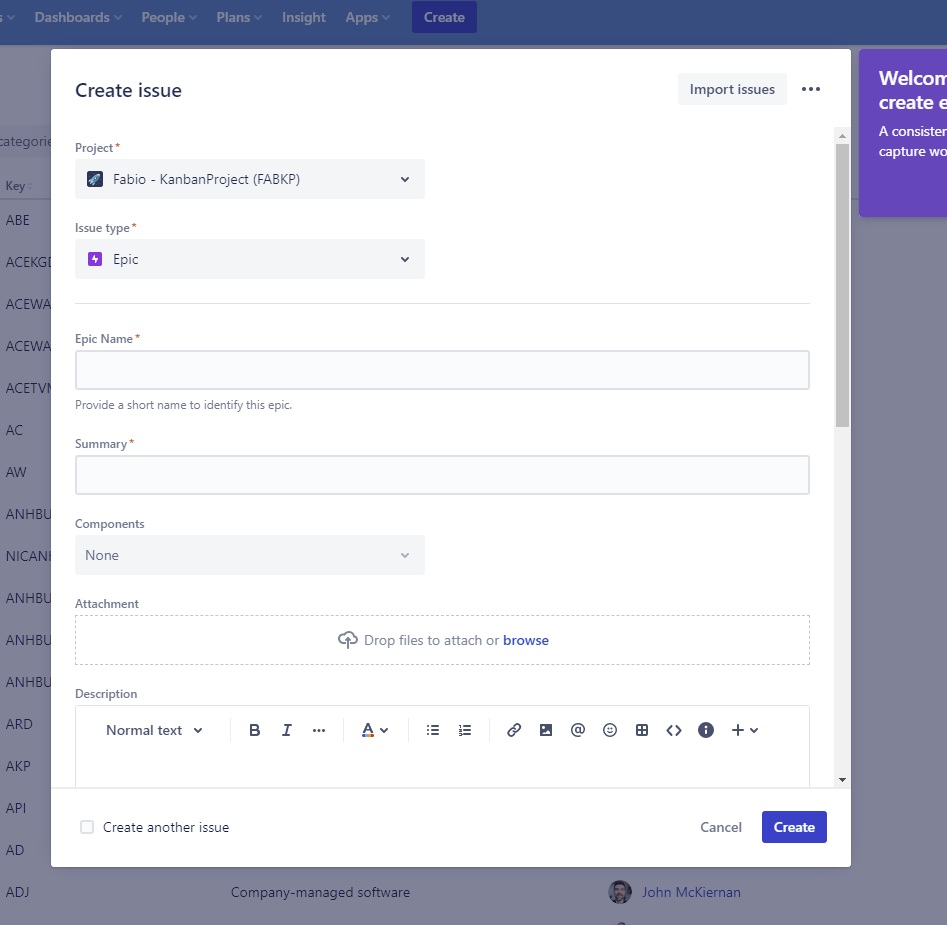This screenshot has height=925, width=947.
Task: Open text color picker
Action: pyautogui.click(x=374, y=730)
